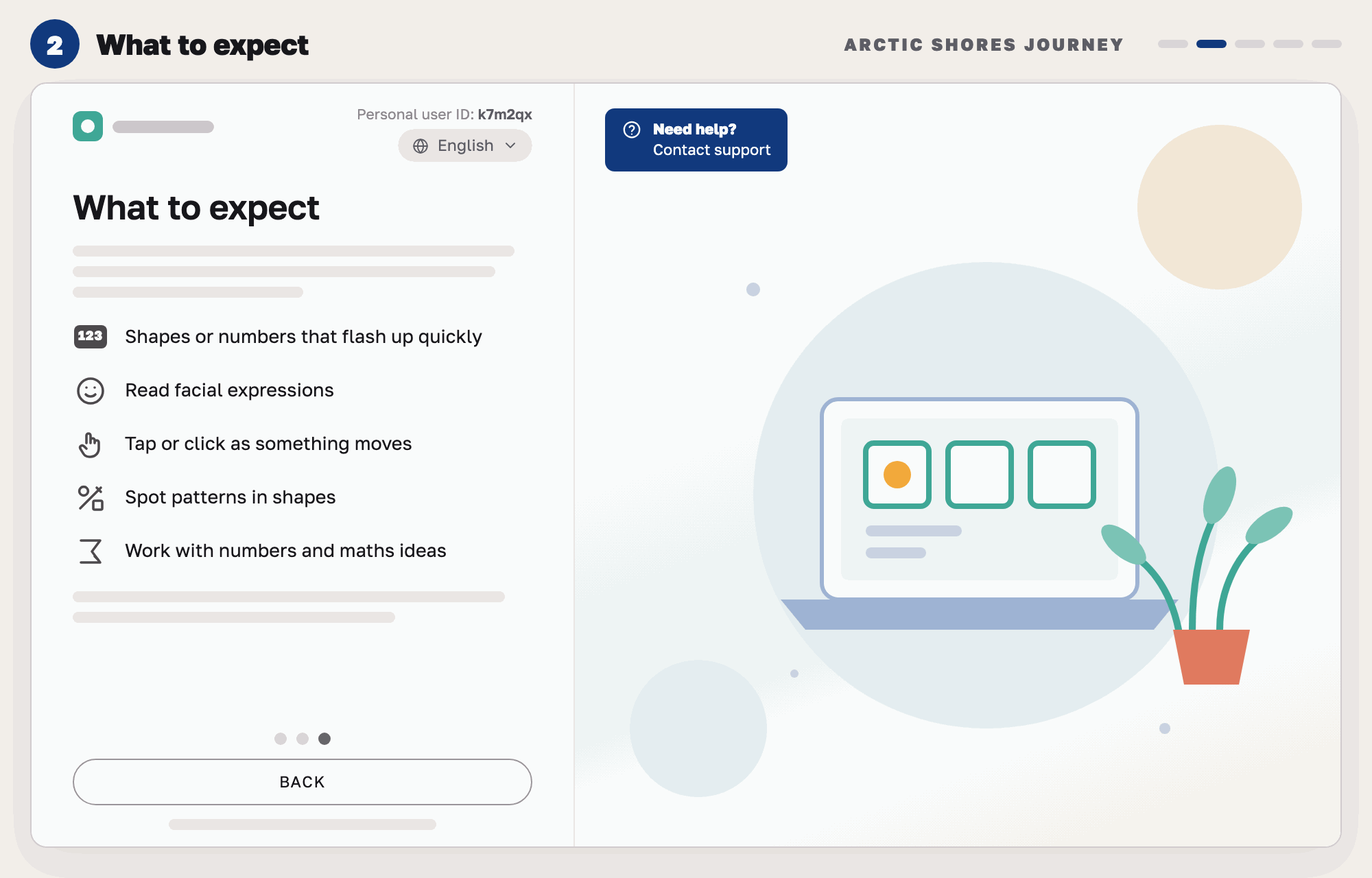The height and width of the screenshot is (878, 1372).
Task: Select the middle empty green box
Action: pyautogui.click(x=980, y=475)
